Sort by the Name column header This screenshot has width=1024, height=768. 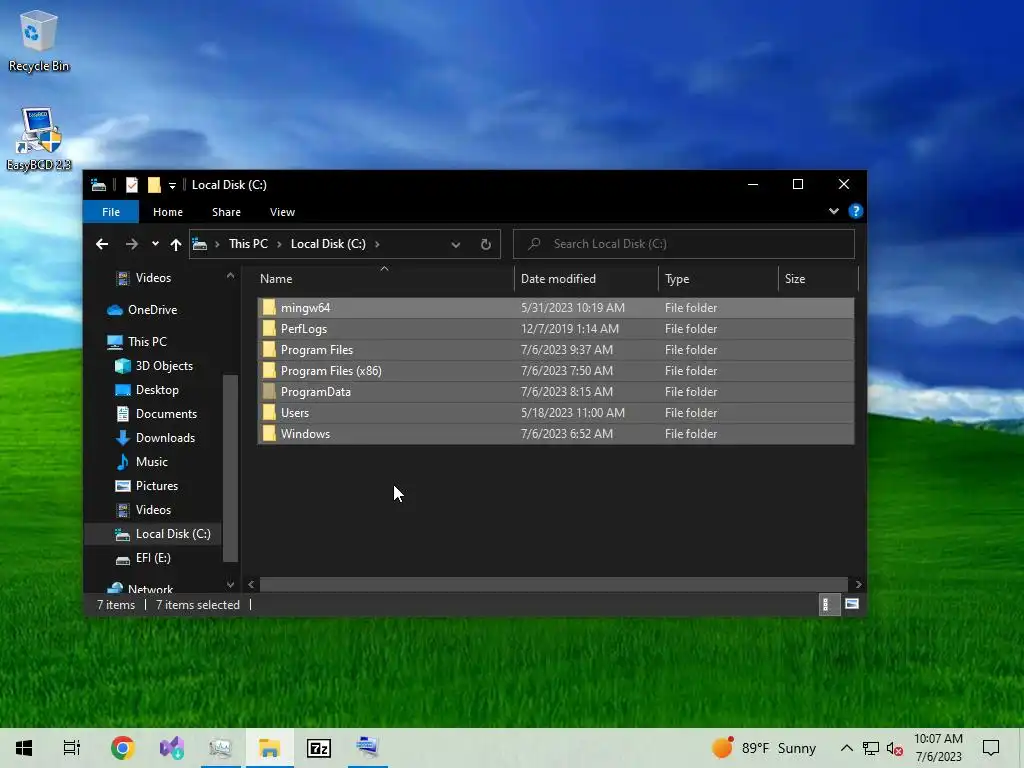(x=384, y=279)
